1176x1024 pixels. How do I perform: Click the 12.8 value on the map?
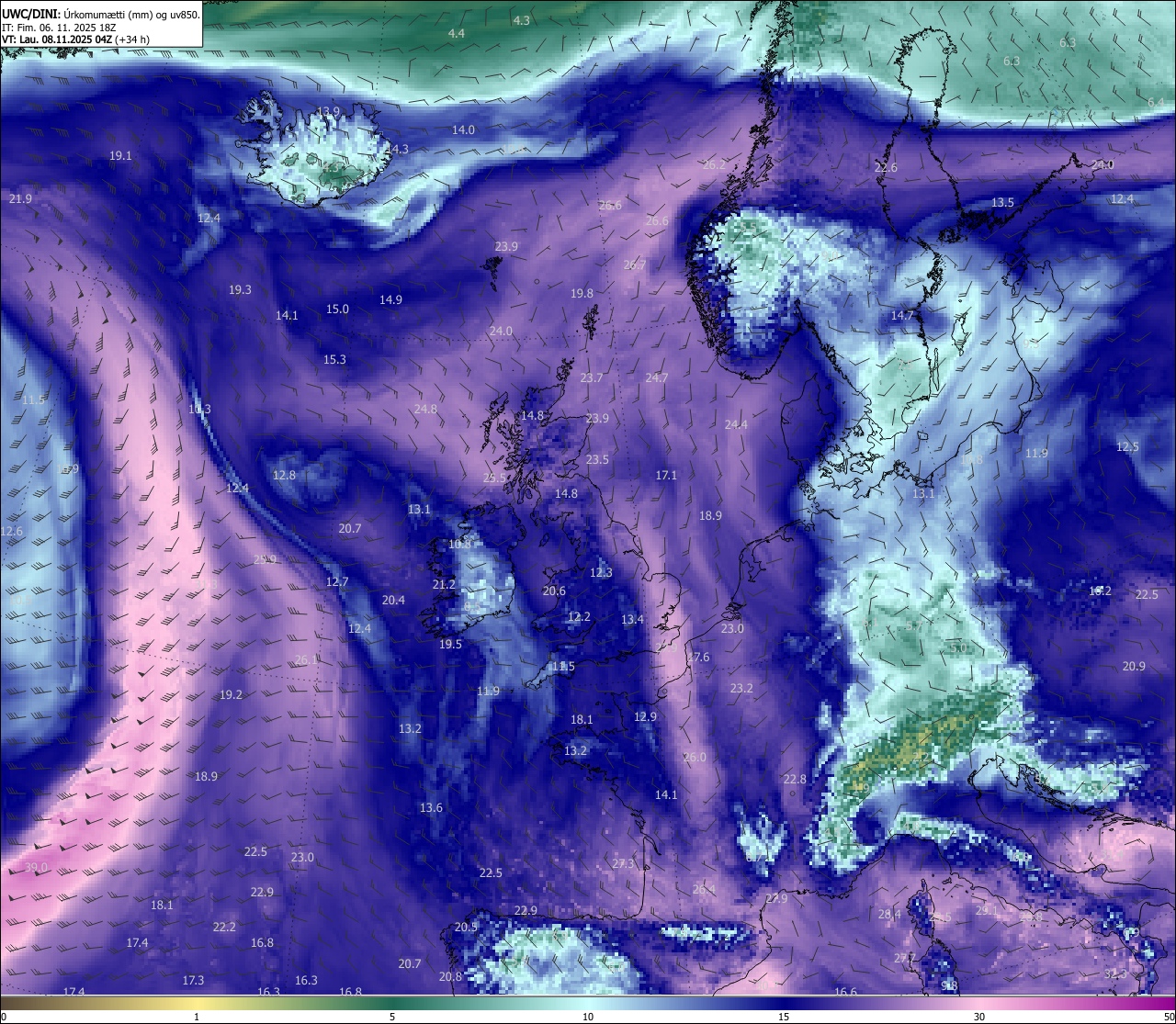[284, 476]
